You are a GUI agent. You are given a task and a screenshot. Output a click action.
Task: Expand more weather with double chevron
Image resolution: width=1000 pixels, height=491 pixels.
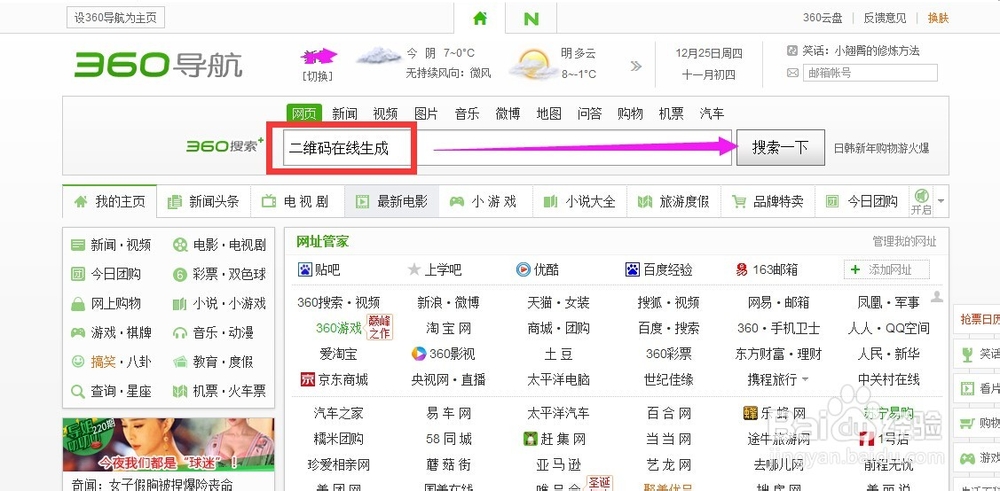(636, 66)
